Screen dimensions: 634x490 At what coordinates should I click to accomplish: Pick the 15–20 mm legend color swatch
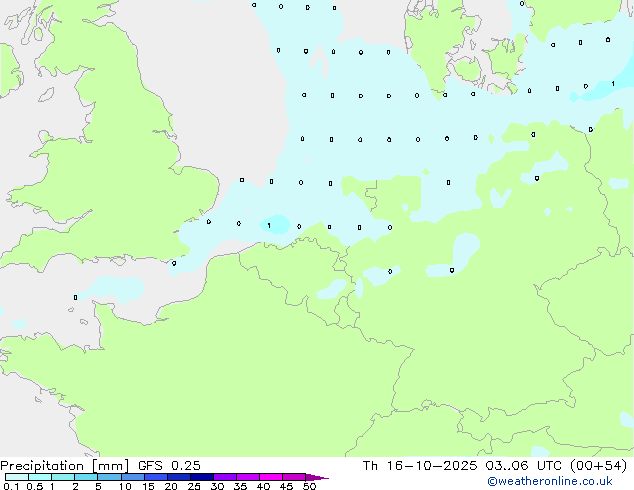(x=156, y=477)
